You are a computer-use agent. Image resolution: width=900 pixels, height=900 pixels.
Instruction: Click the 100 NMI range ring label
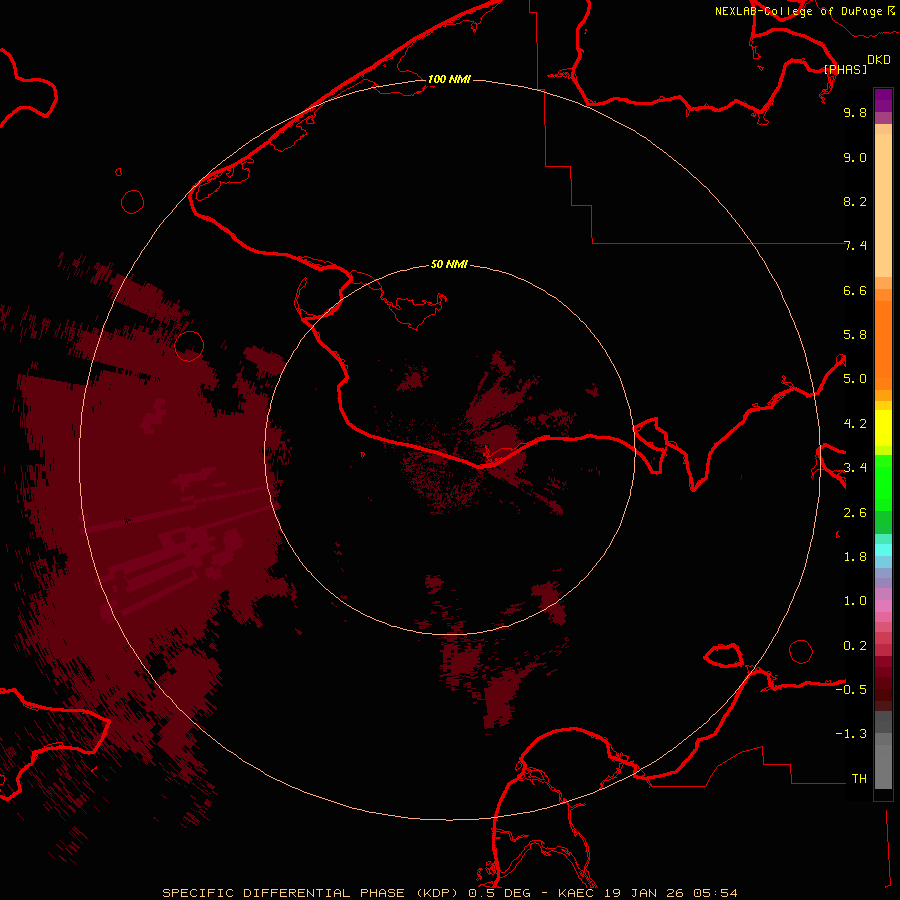(449, 79)
